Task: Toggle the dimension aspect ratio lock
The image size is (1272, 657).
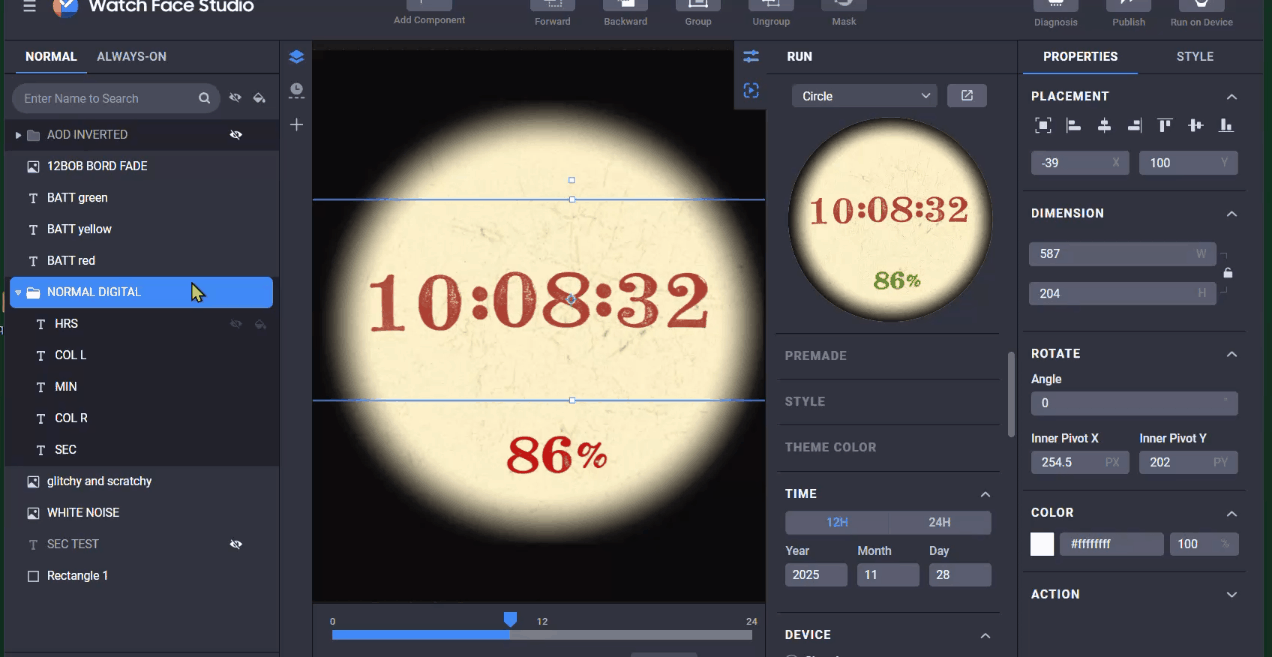Action: (1228, 273)
